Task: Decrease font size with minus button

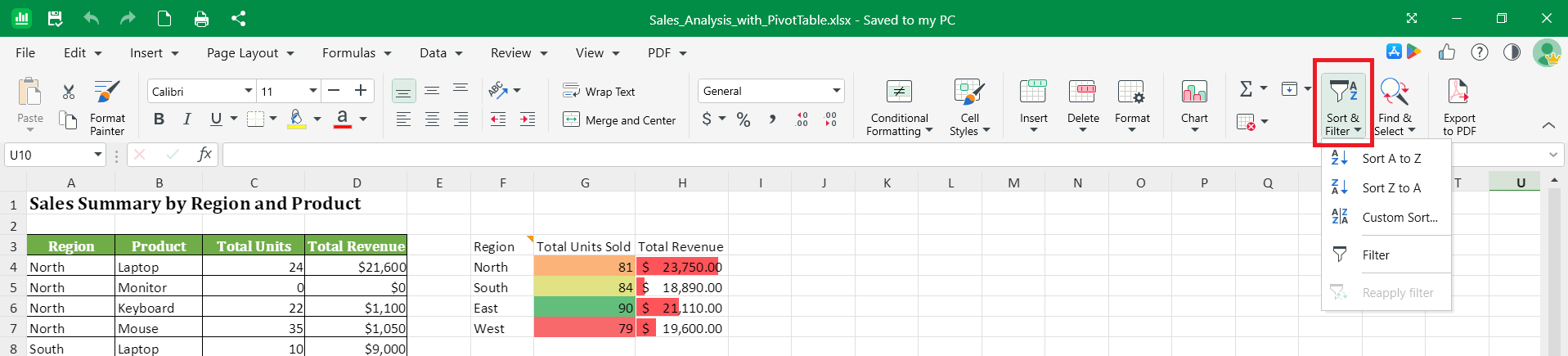Action: [x=334, y=90]
